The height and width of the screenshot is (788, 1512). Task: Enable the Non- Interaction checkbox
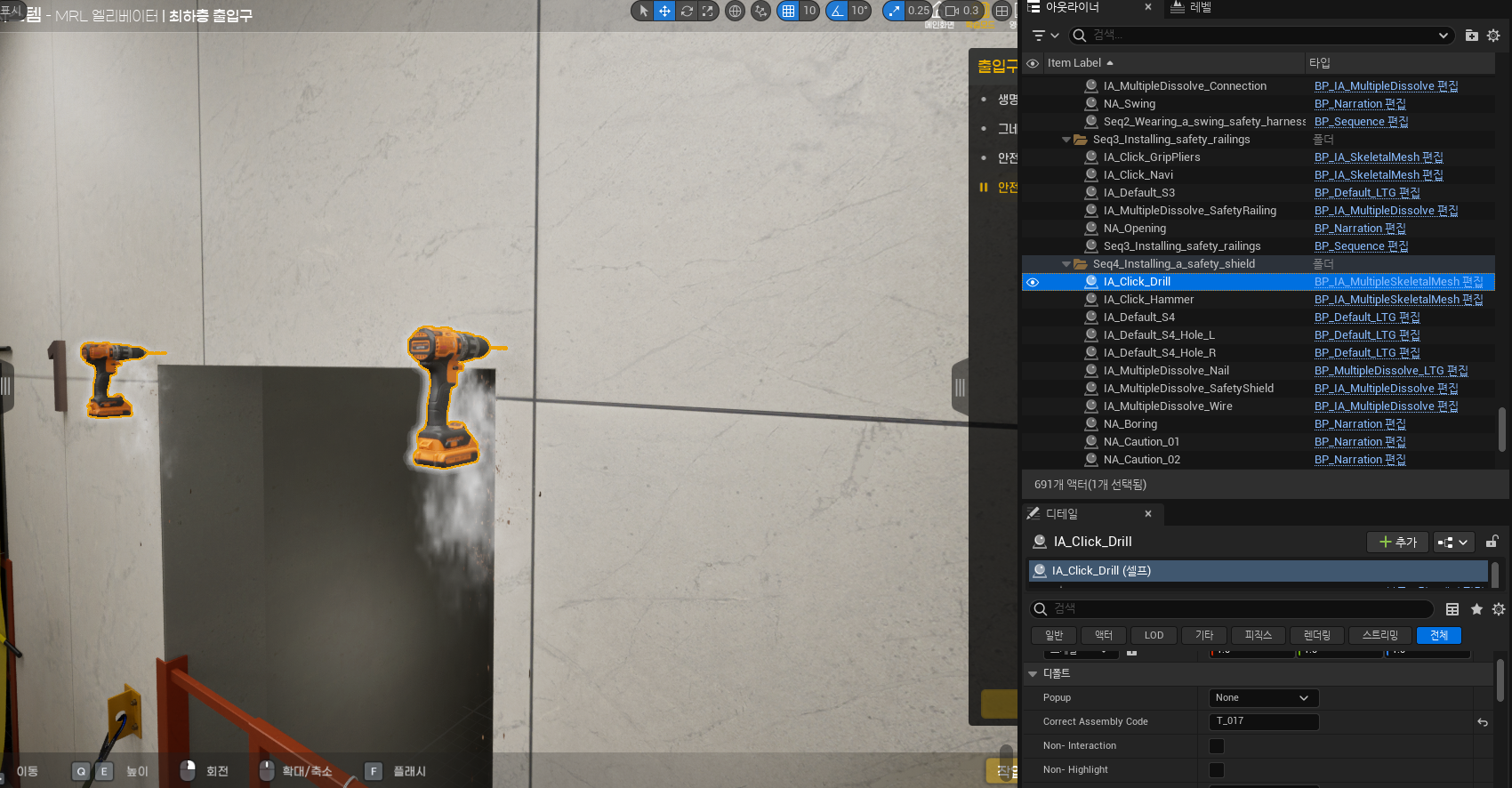pyautogui.click(x=1217, y=746)
